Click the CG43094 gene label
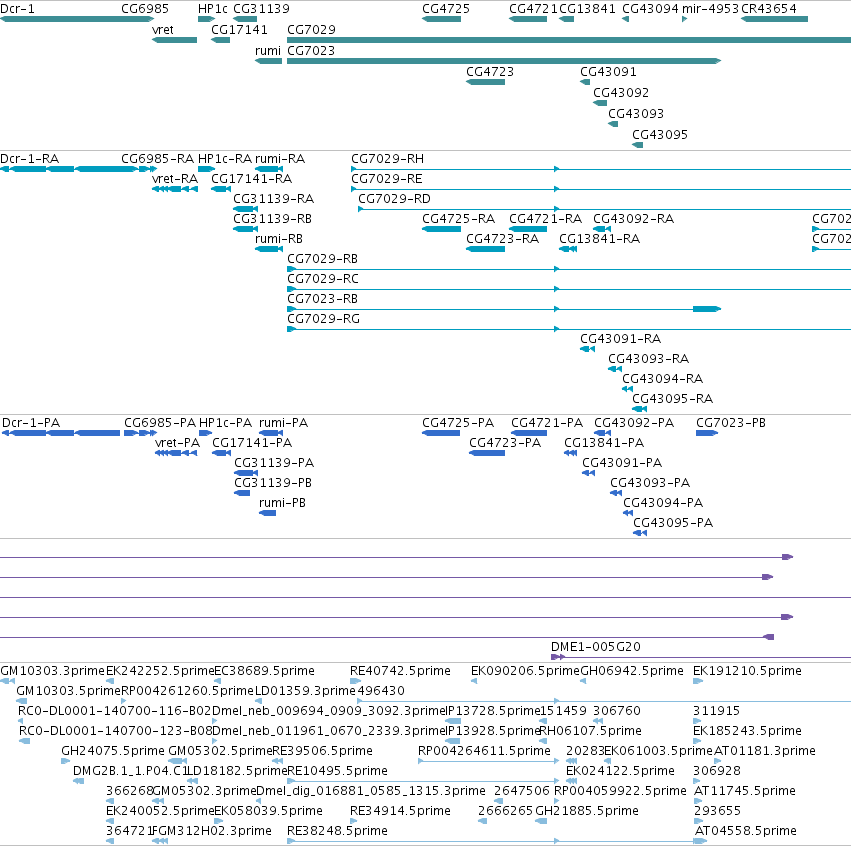This screenshot has width=851, height=846. tap(650, 9)
